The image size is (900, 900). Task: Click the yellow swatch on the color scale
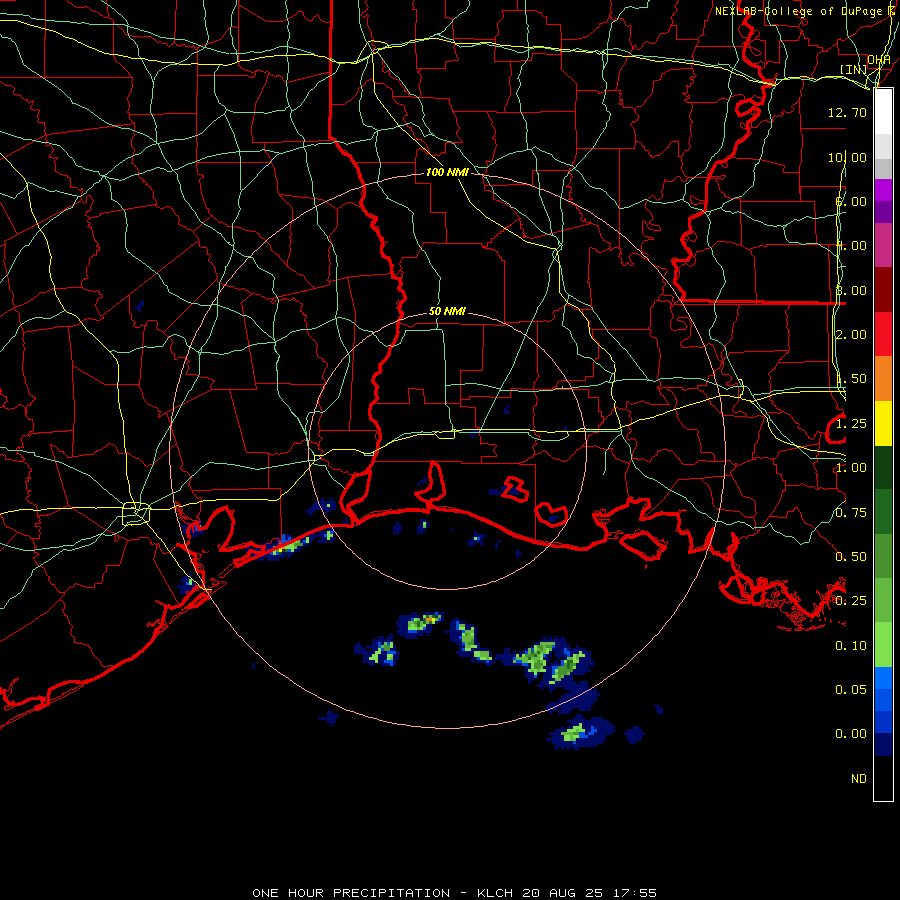tap(883, 424)
